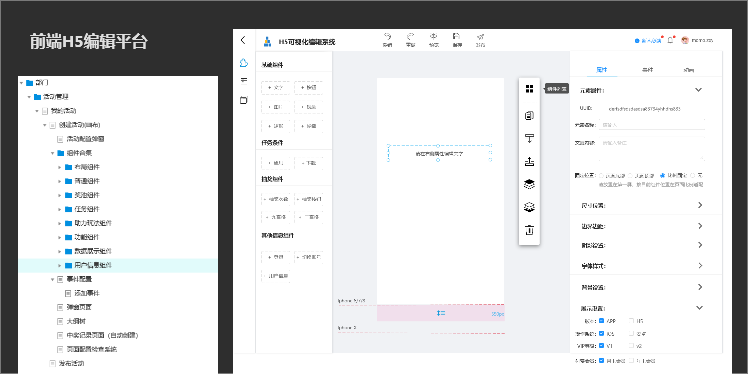Add a 按钮 button component

(308, 88)
